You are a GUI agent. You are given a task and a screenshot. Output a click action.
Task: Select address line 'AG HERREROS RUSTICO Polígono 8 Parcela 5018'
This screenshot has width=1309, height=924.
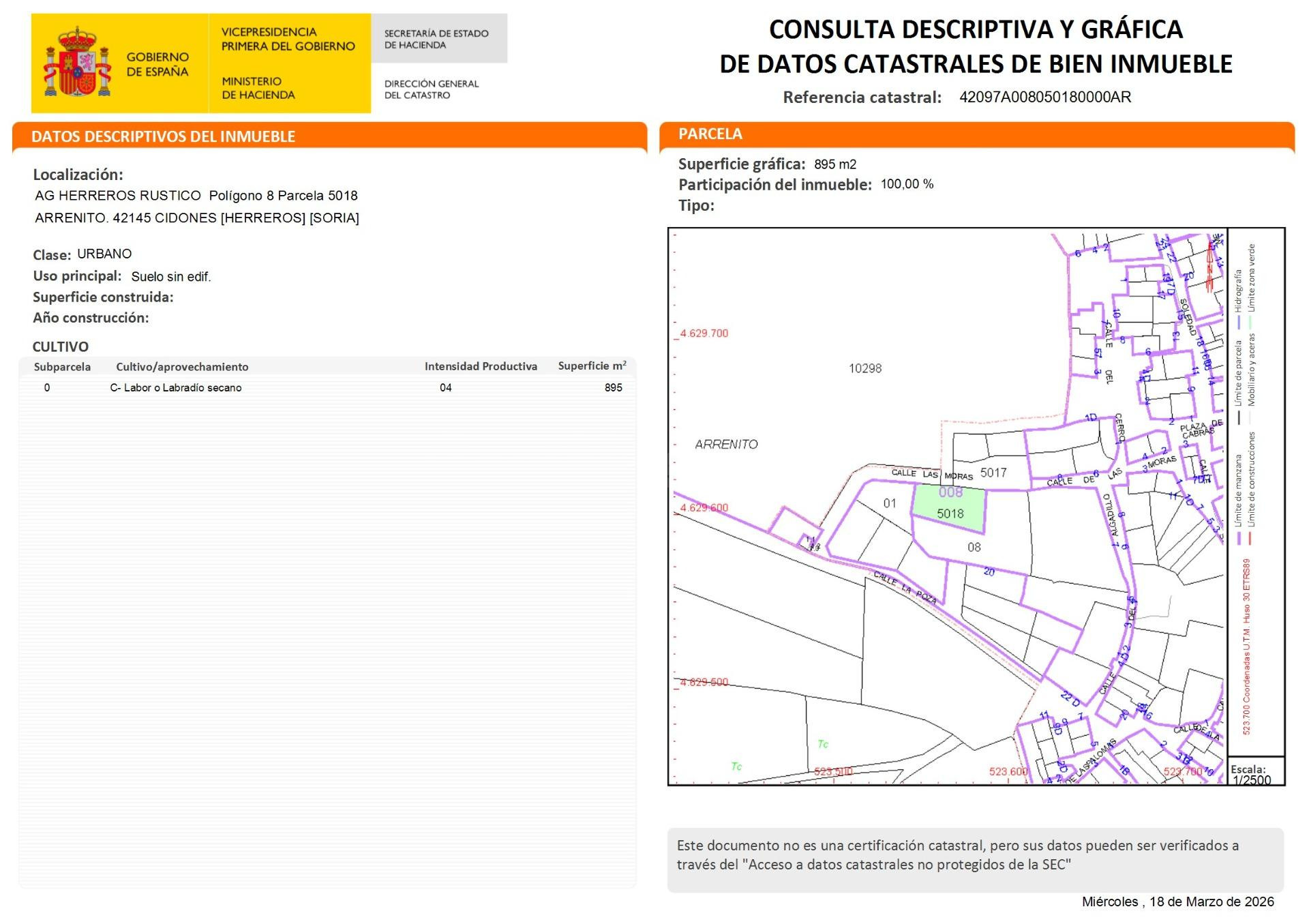pyautogui.click(x=196, y=196)
